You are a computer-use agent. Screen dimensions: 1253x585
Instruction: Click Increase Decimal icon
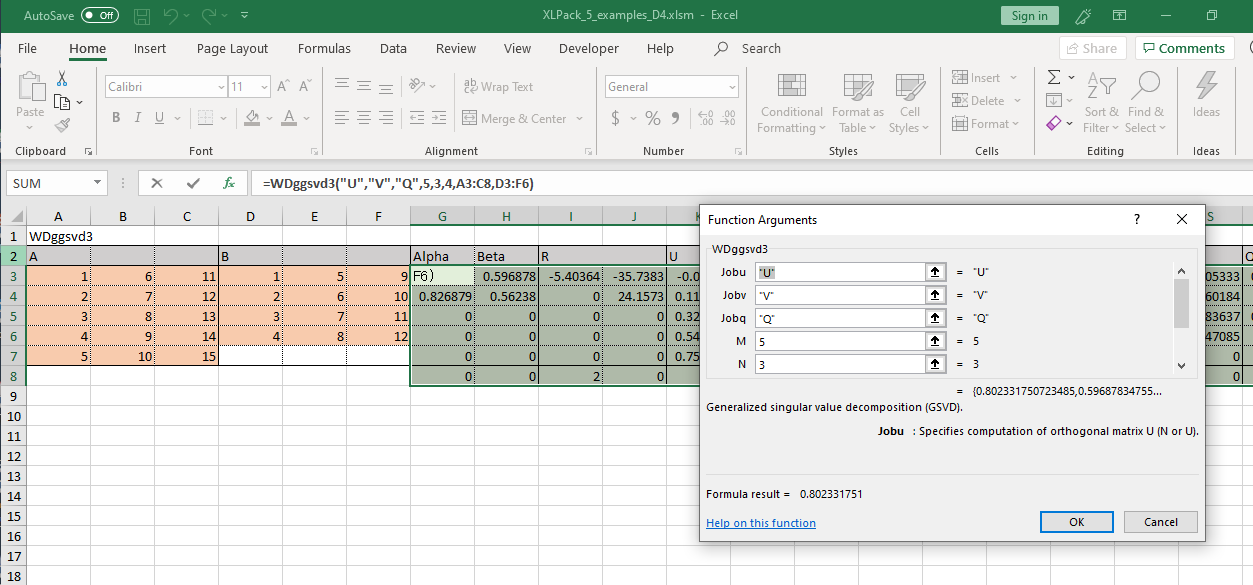(x=704, y=118)
